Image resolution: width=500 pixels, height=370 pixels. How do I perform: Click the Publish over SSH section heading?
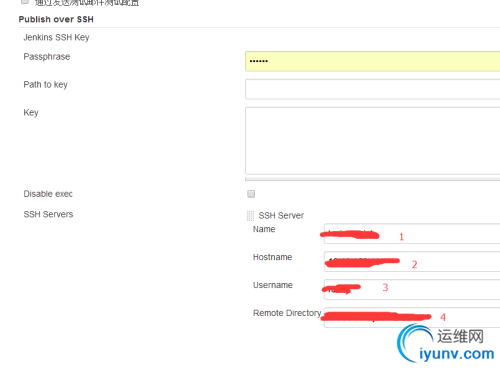[x=56, y=19]
